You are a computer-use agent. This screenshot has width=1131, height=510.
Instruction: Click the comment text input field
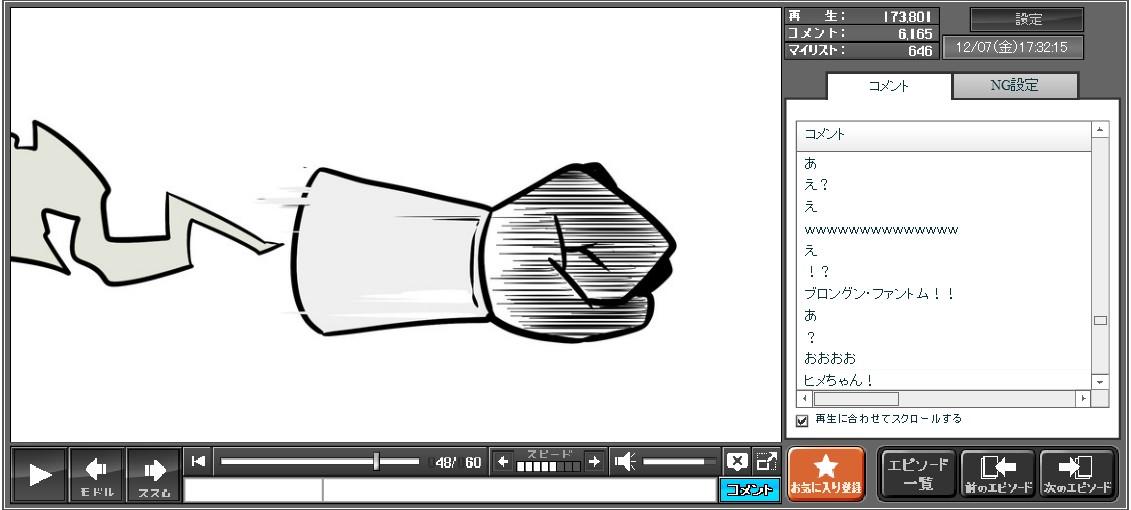[518, 490]
